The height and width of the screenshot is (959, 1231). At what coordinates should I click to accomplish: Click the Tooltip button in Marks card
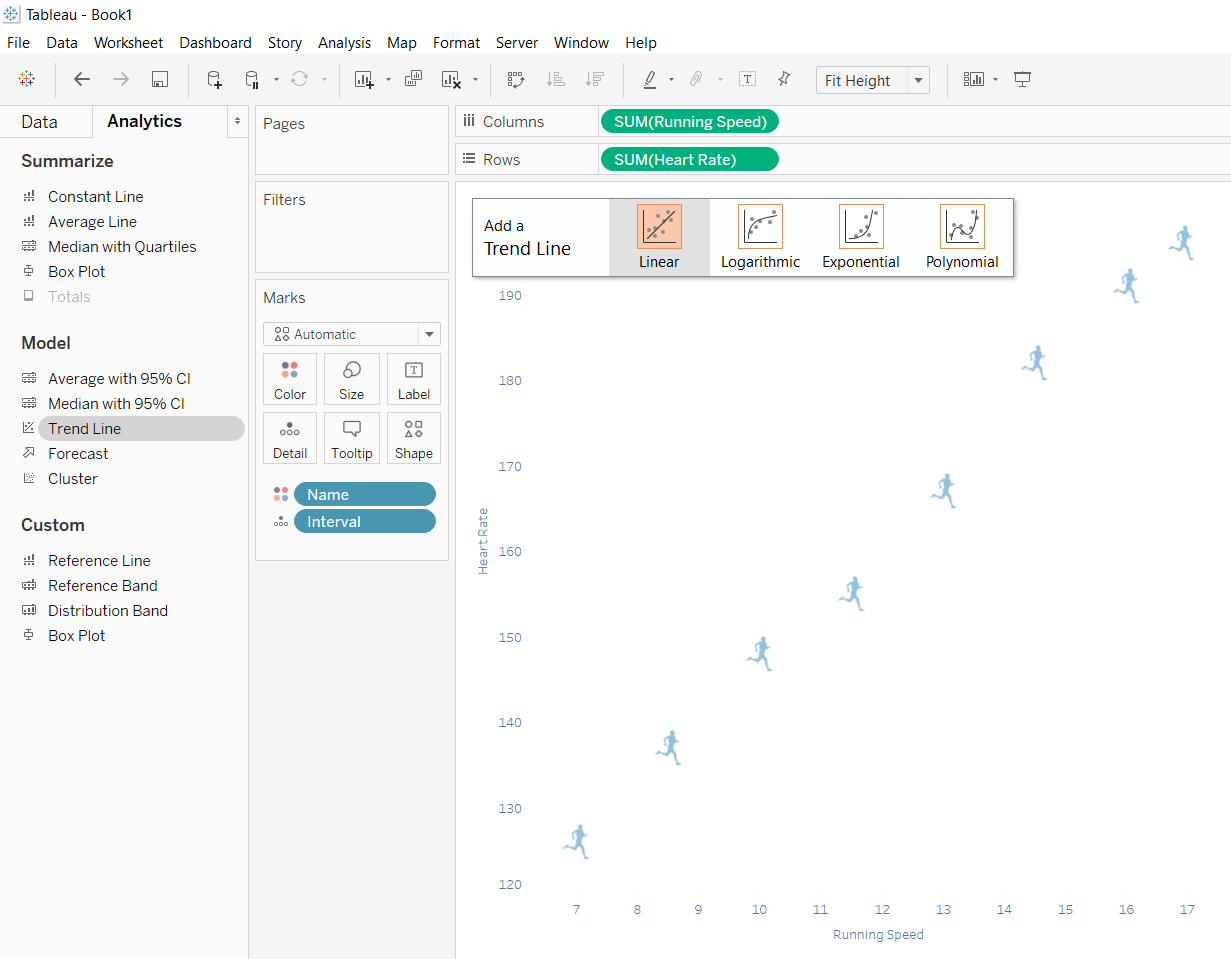351,439
